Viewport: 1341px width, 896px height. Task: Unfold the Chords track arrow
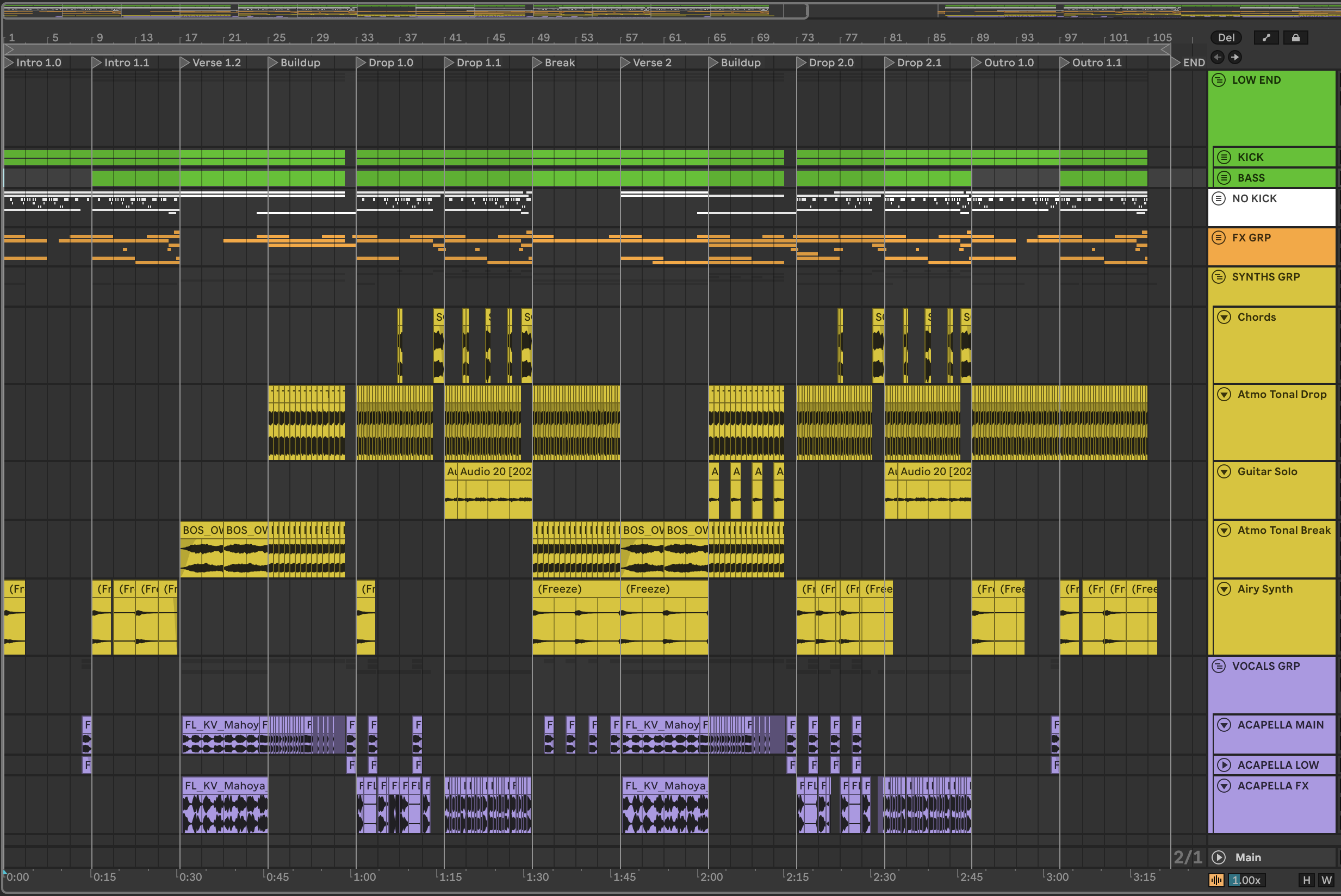[x=1224, y=317]
